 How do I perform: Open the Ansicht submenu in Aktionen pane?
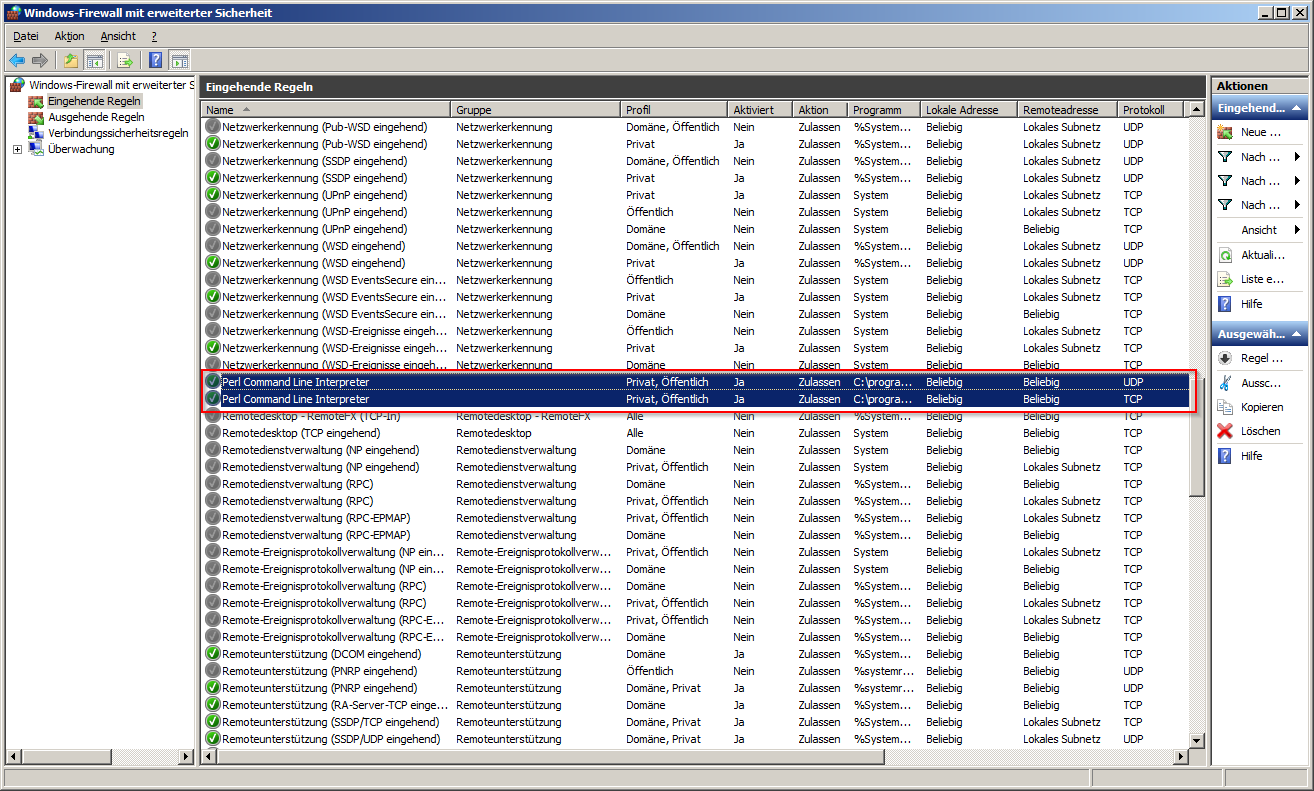click(x=1259, y=230)
